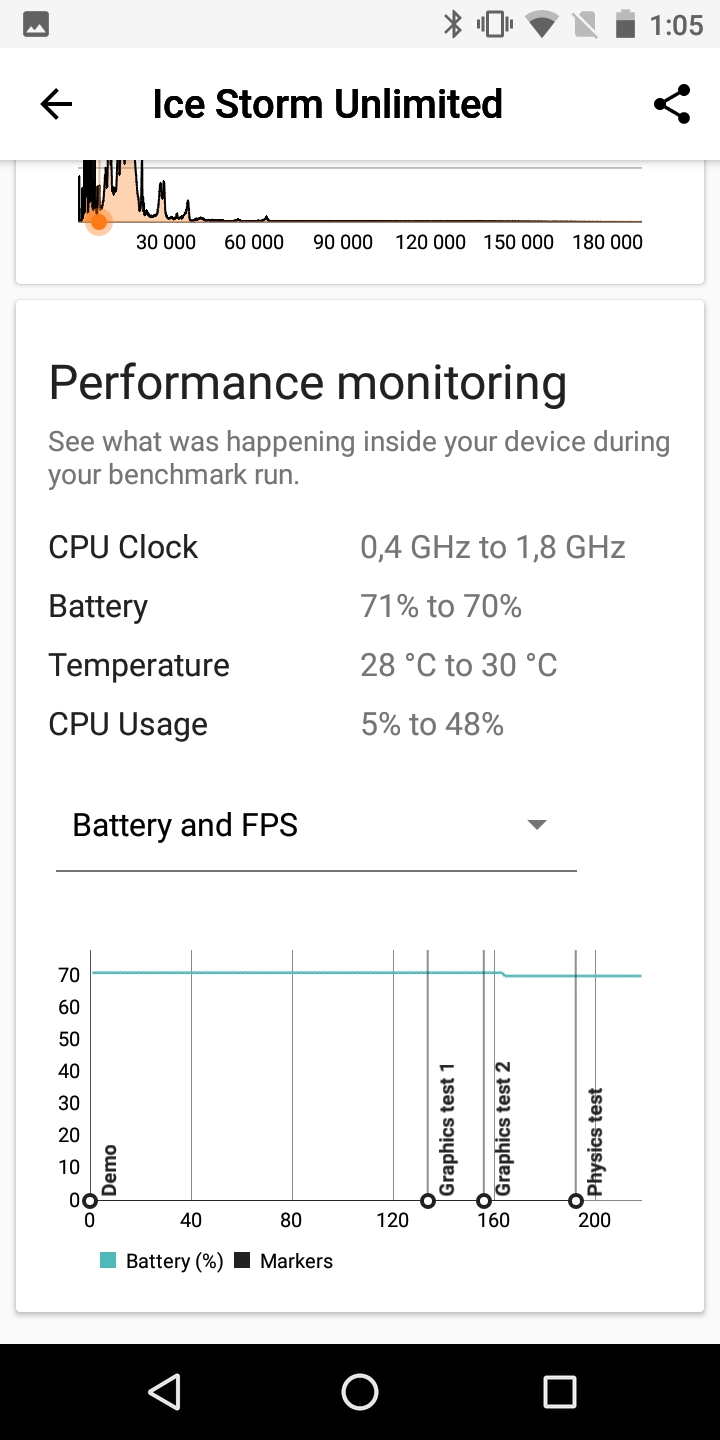Select the Graphics test 1 marker circle
Viewport: 720px width, 1440px height.
tap(428, 1201)
